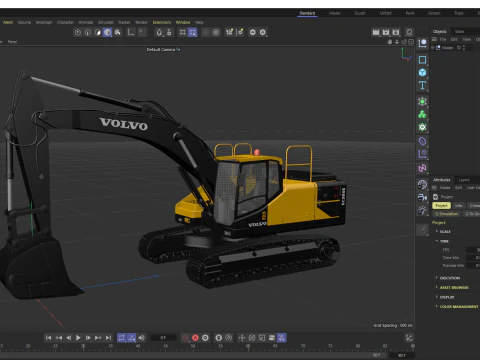This screenshot has height=360, width=480.
Task: Click viewport pan hand icon
Action: (x=390, y=42)
